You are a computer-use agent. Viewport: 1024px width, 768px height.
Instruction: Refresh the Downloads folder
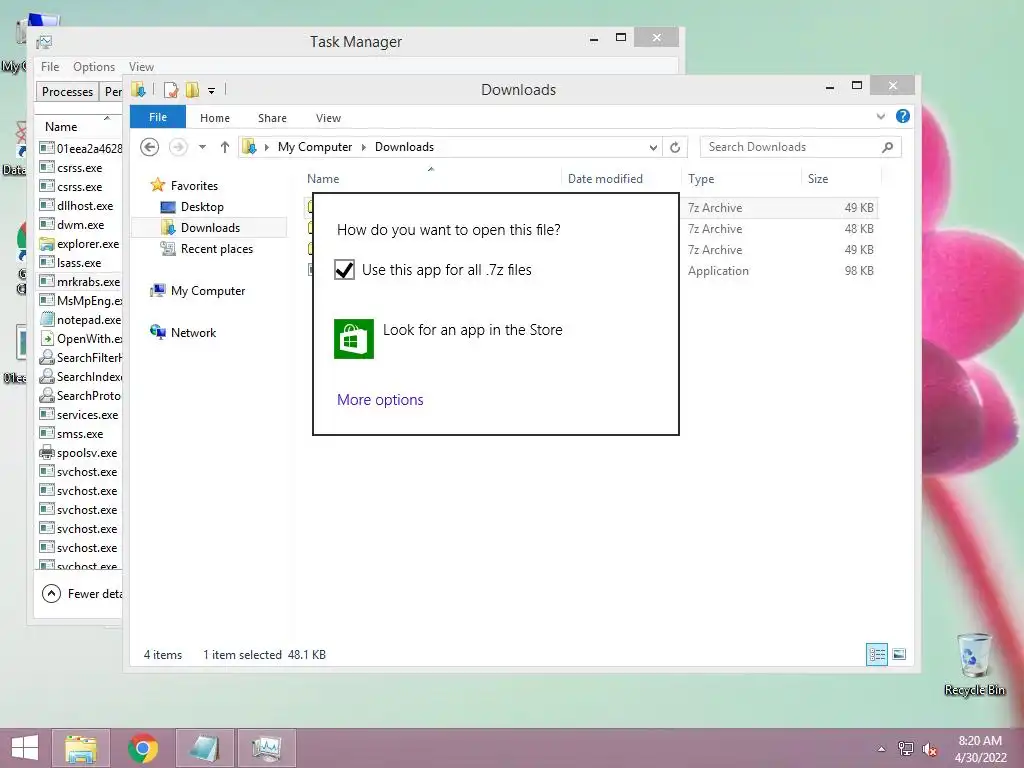coord(675,147)
